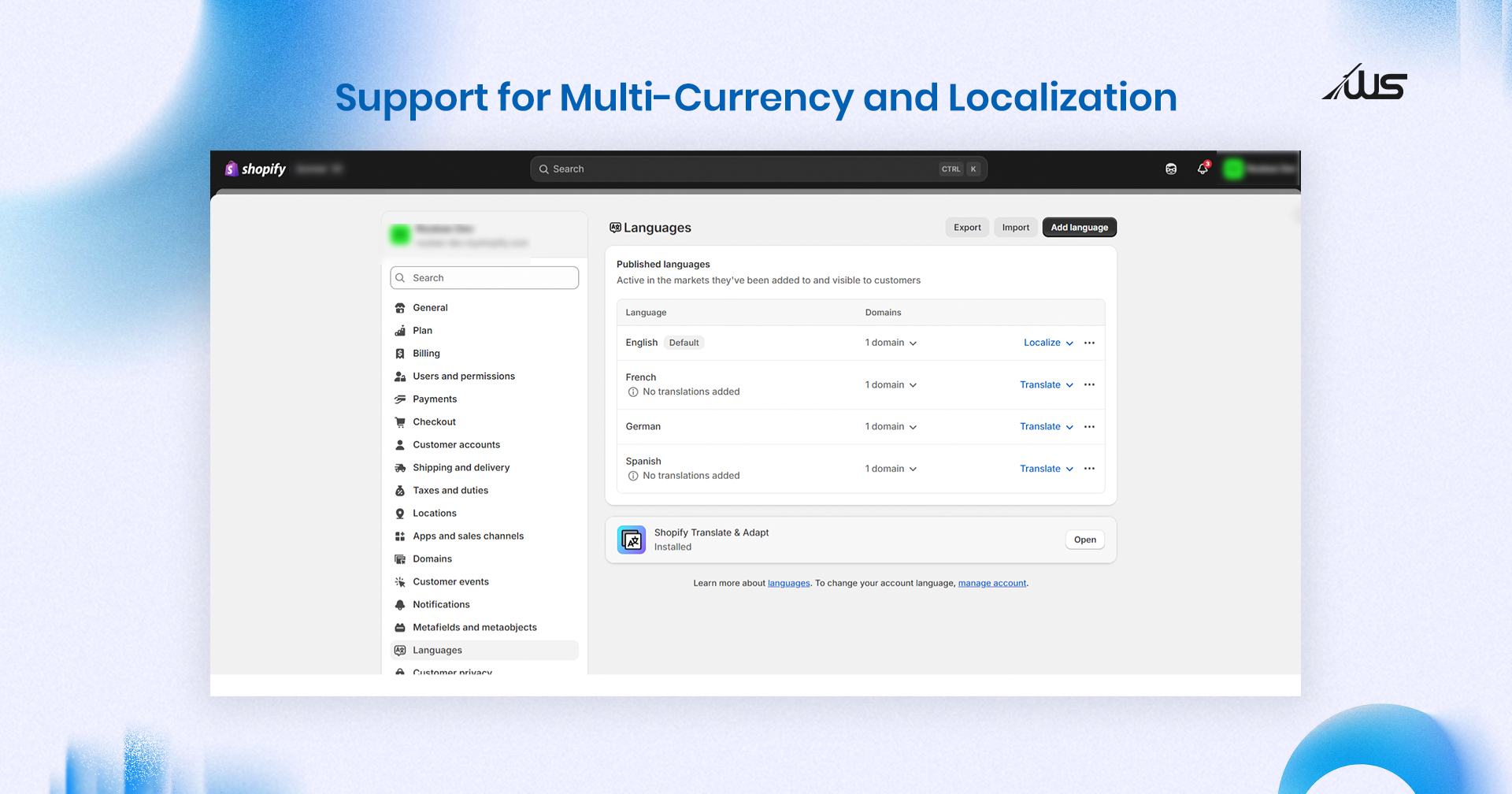This screenshot has width=1512, height=794.
Task: Click the Shopify Translate & Adapt app icon
Action: coord(632,540)
